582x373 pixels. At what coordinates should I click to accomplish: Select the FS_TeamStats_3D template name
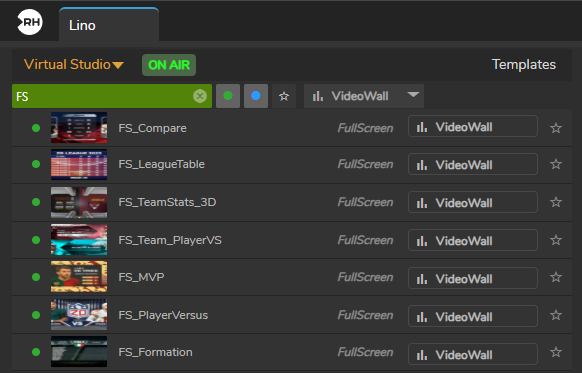[167, 202]
